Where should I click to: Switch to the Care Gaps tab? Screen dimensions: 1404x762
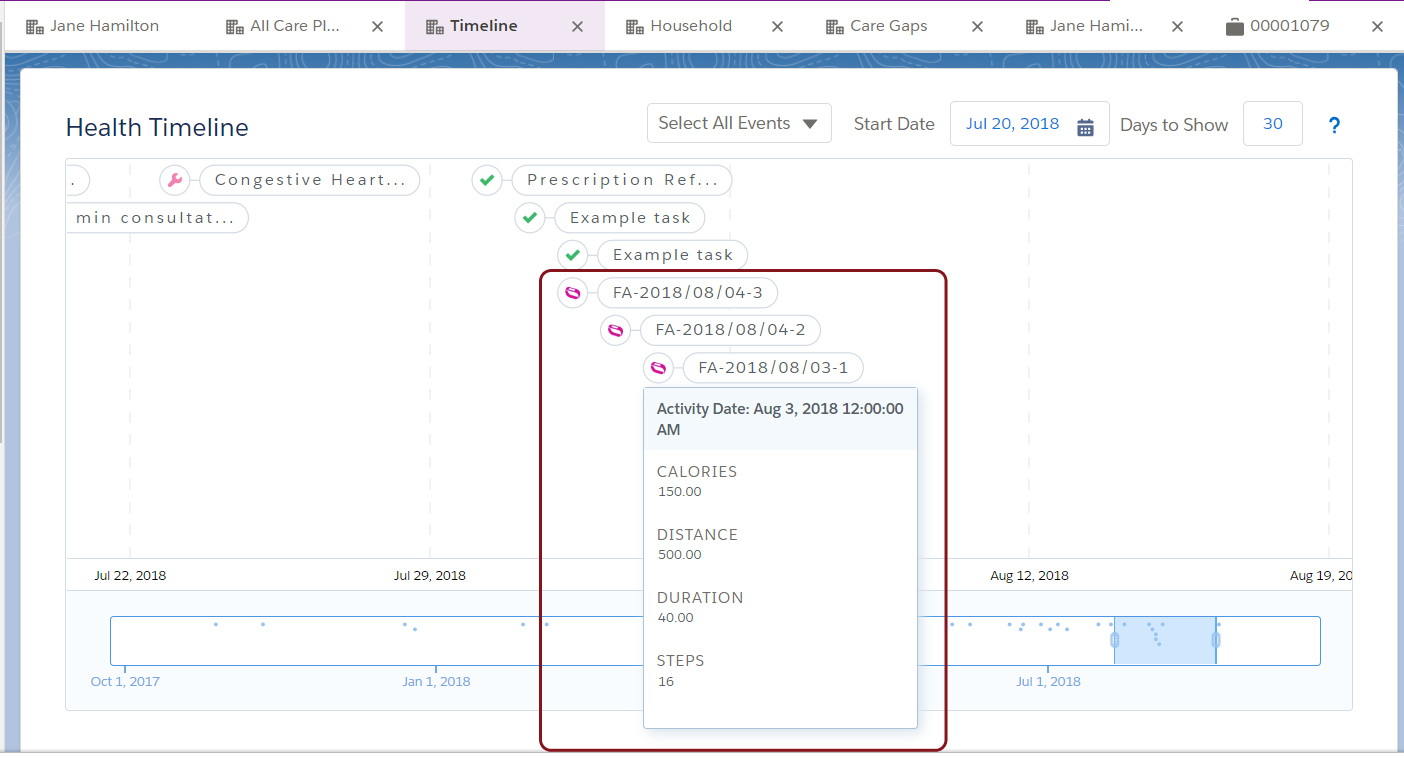point(888,25)
